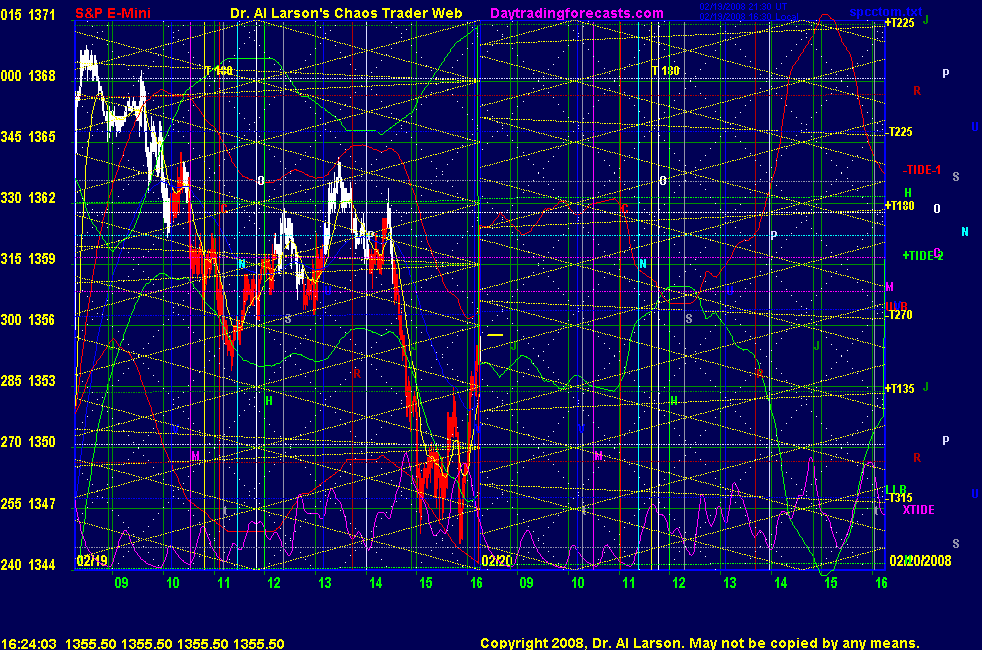Select the 270 1350 price level
982x650 pixels.
click(x=28, y=442)
